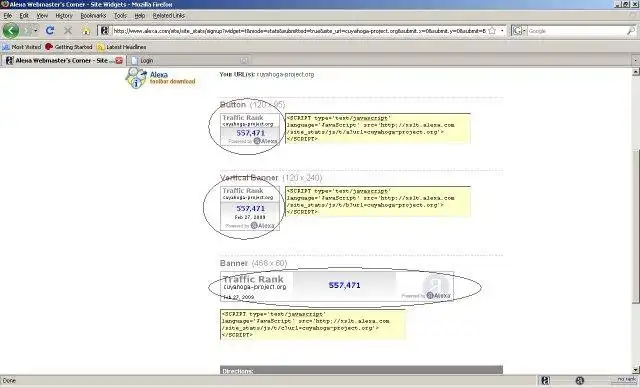Click the Alexa toolbar download link
This screenshot has width=640, height=388.
[172, 78]
